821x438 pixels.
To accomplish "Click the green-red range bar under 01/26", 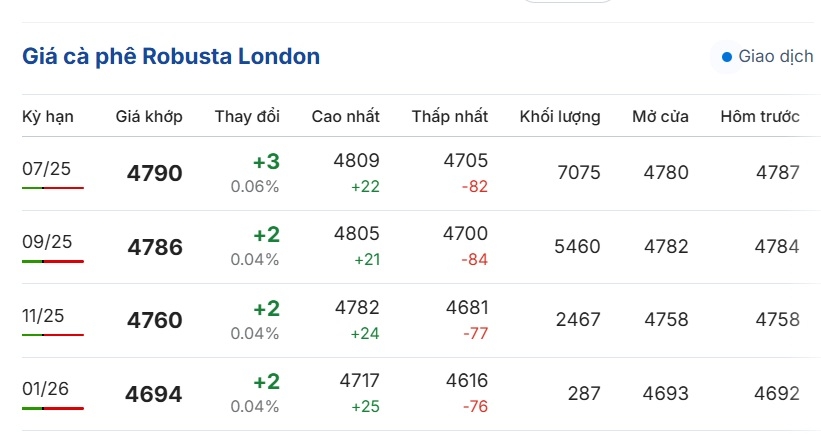I will [x=53, y=408].
